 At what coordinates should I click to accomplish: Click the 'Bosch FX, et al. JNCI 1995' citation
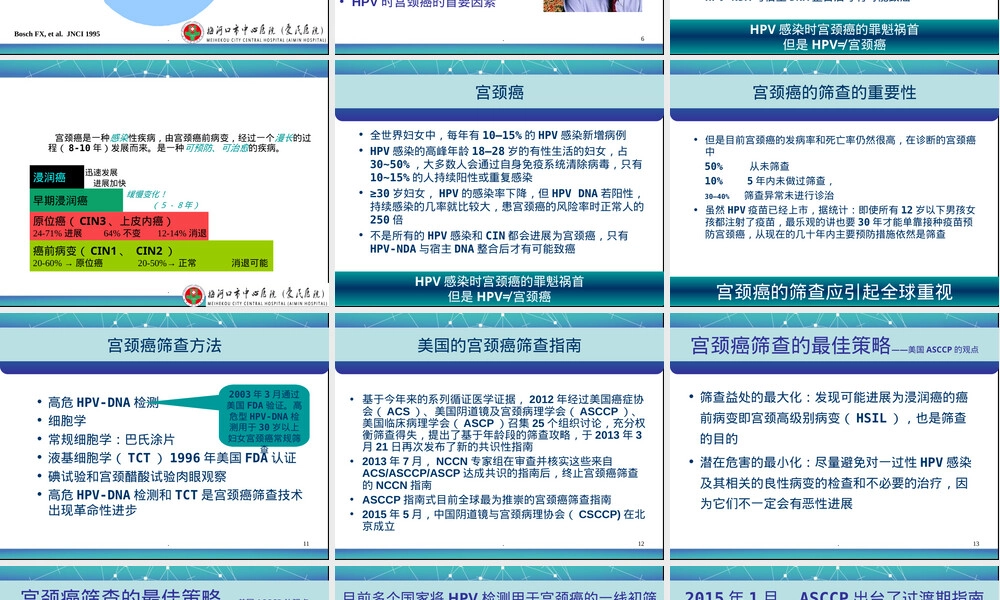[57, 34]
